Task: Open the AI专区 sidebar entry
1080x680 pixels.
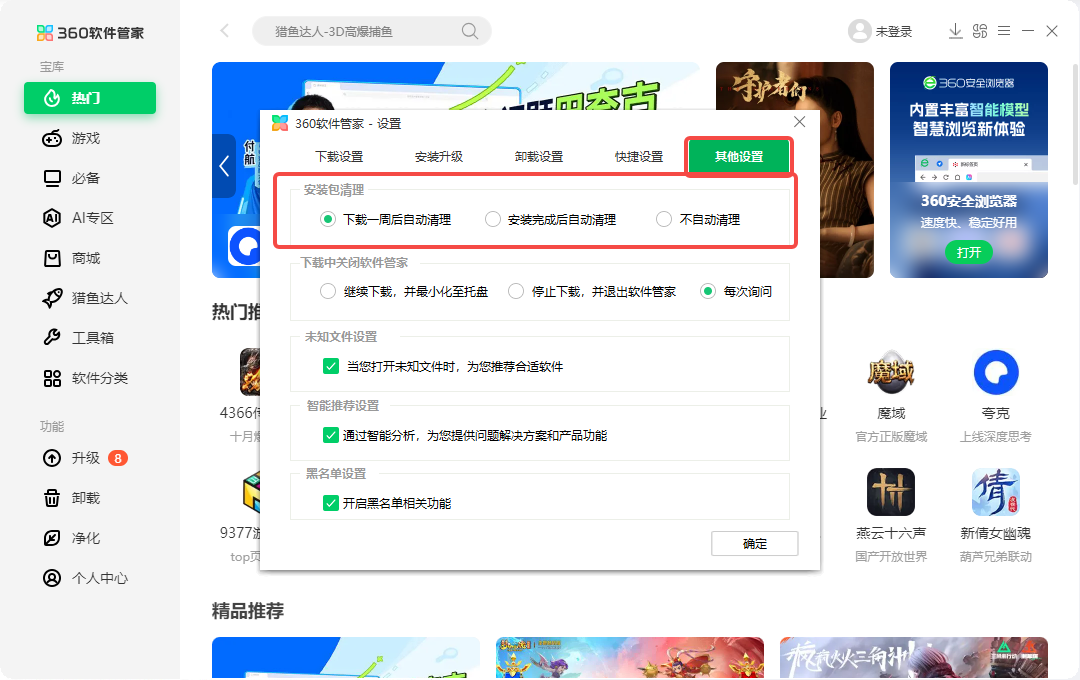Action: click(79, 218)
